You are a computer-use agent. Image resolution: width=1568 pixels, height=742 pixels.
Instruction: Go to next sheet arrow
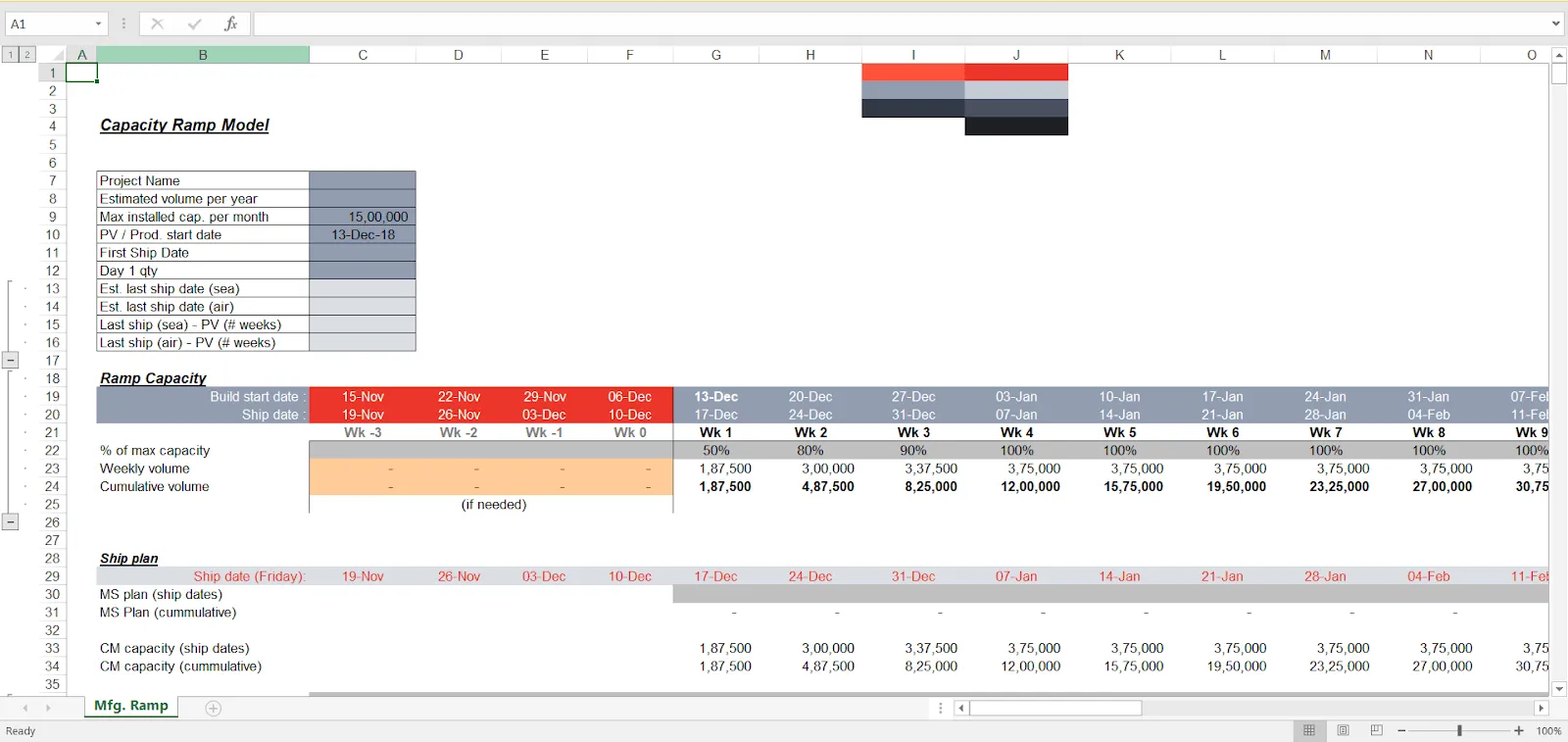[48, 708]
